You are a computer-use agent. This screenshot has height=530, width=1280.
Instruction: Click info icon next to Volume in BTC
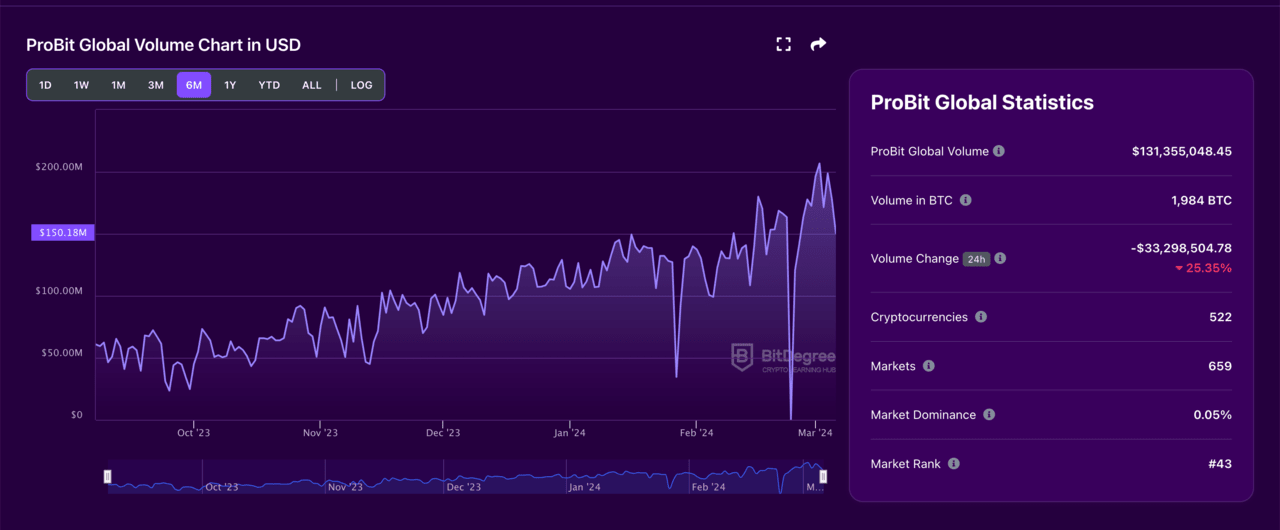pyautogui.click(x=965, y=200)
